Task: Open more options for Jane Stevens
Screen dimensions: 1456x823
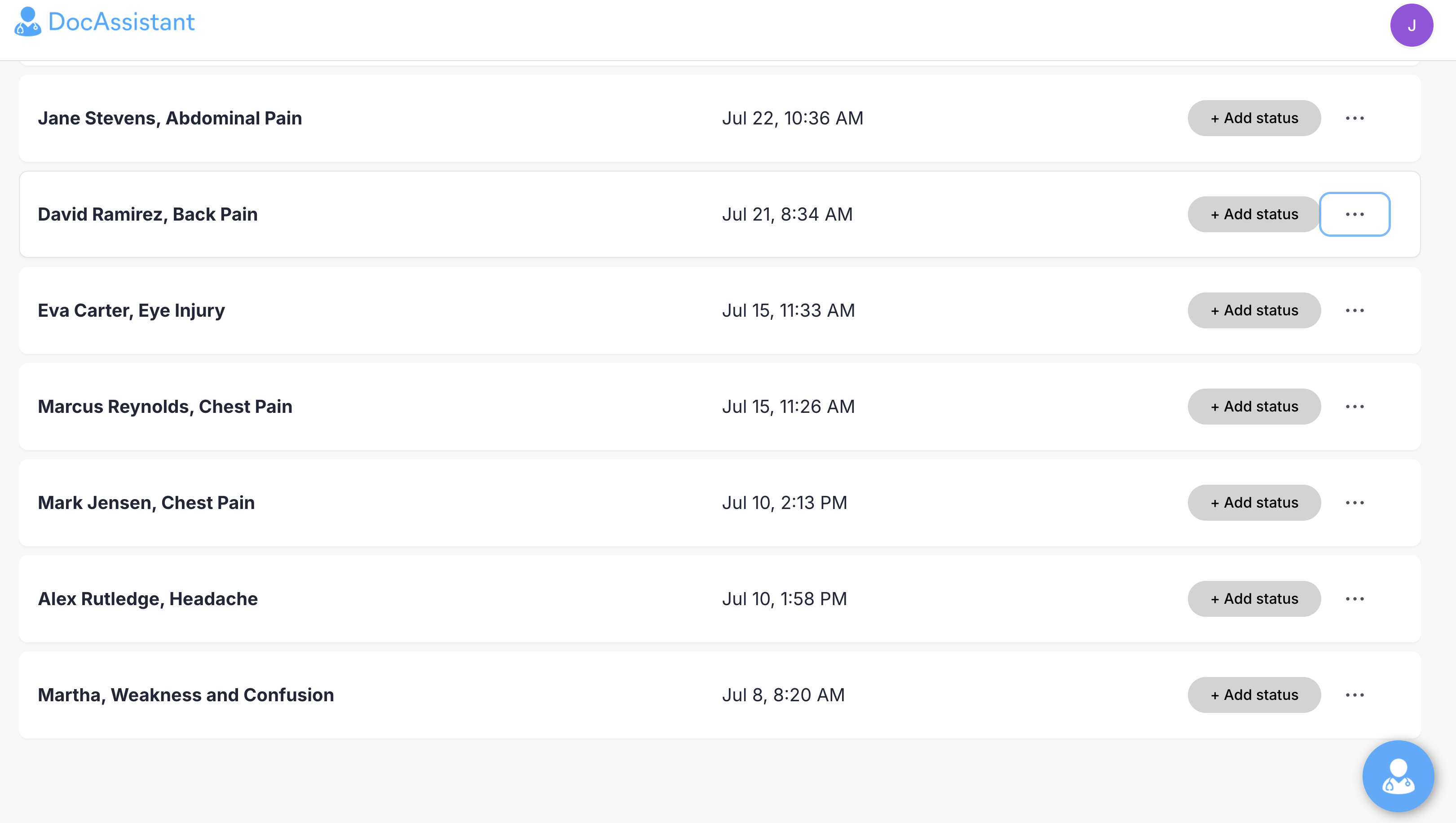Action: tap(1354, 118)
